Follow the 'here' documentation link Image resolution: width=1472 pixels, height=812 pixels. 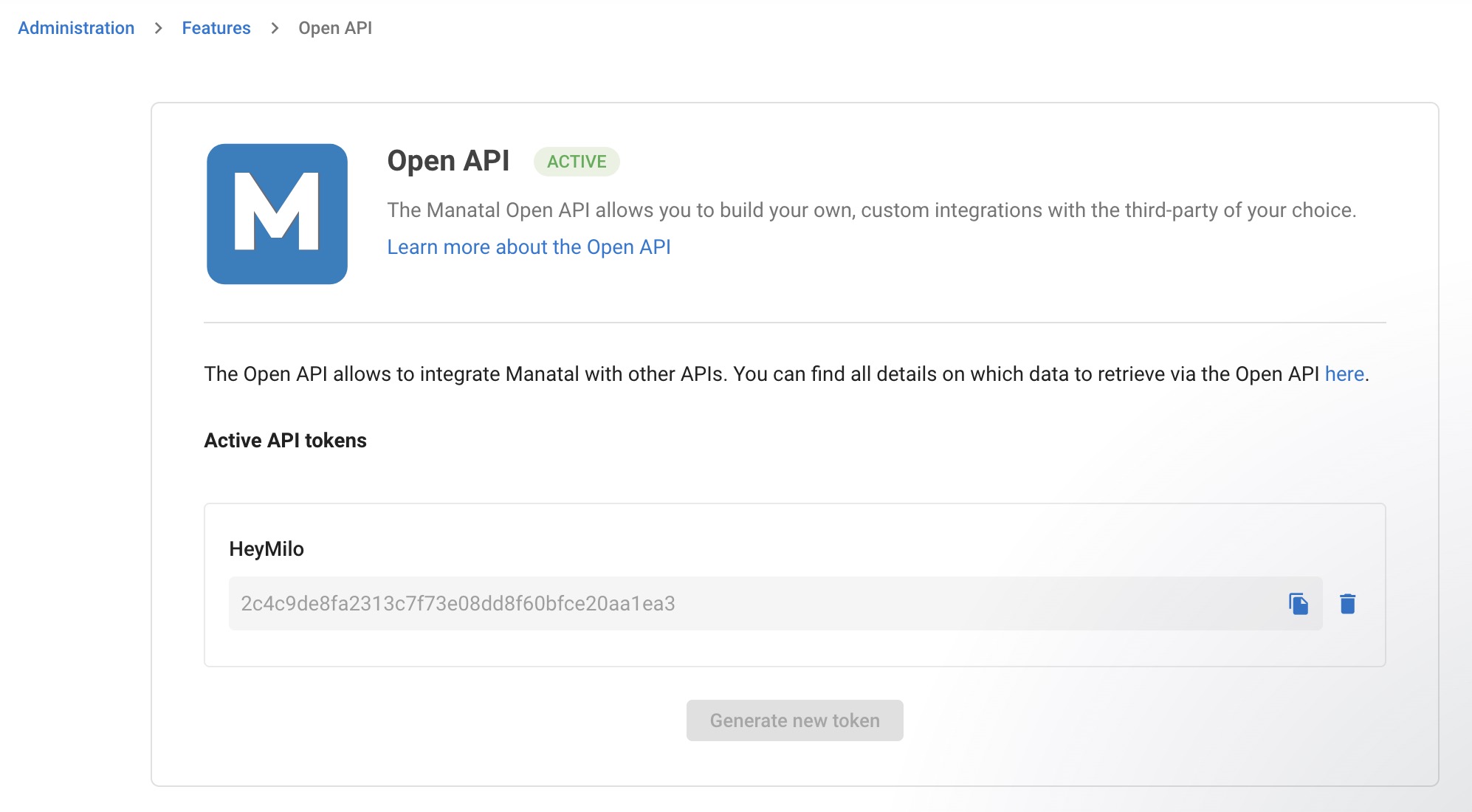click(x=1344, y=374)
